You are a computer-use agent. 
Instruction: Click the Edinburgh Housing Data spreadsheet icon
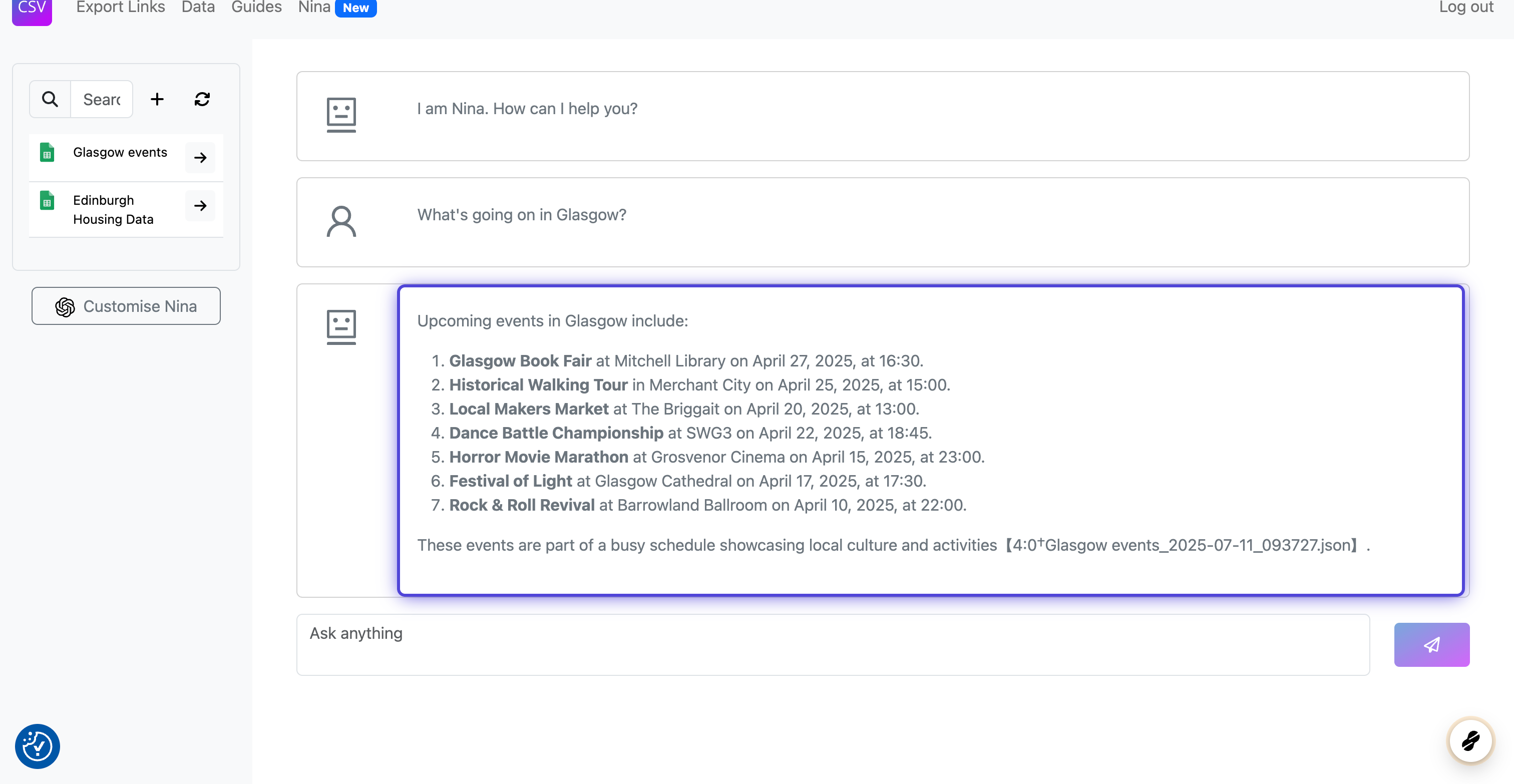(x=47, y=200)
